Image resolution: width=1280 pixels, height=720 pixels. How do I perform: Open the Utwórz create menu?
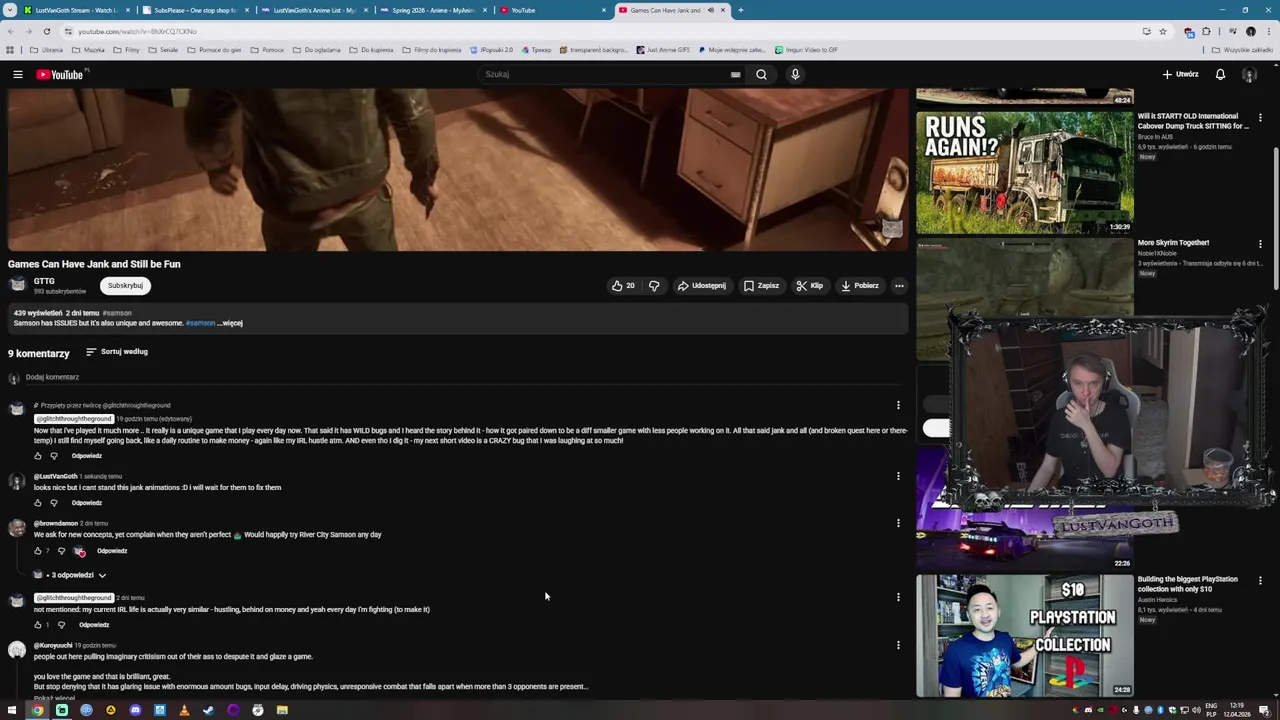click(x=1180, y=74)
